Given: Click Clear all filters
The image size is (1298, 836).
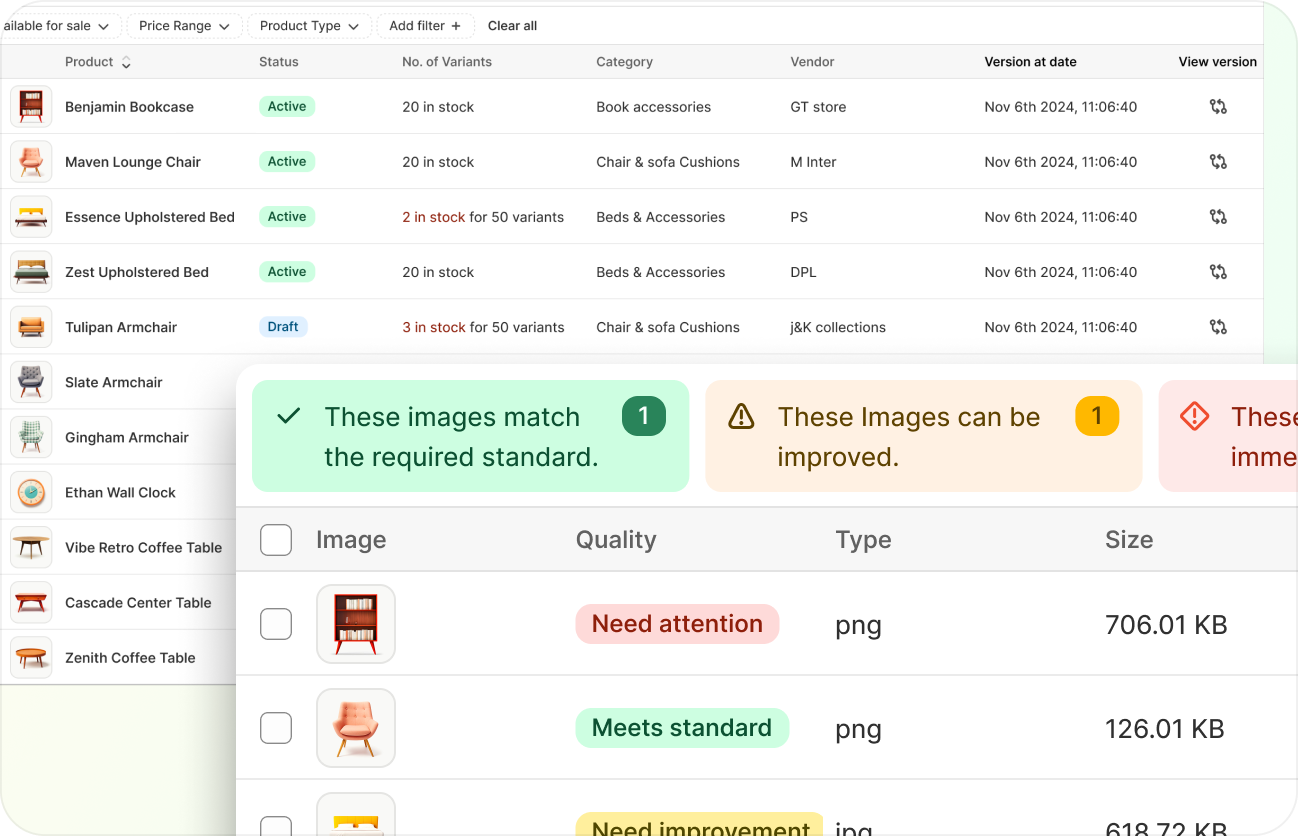Looking at the screenshot, I should point(512,26).
